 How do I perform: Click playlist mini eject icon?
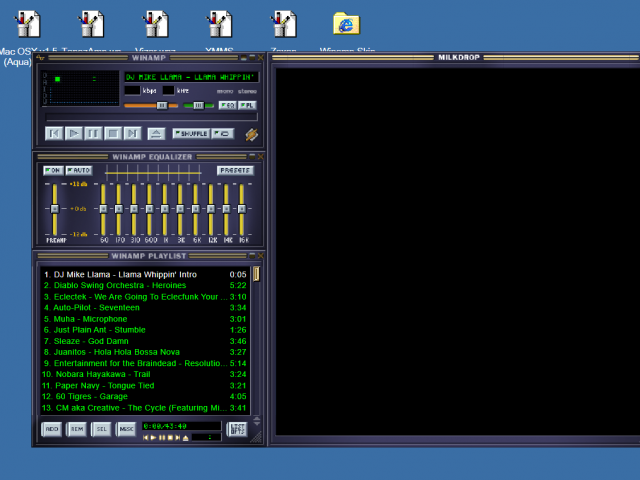coord(186,438)
